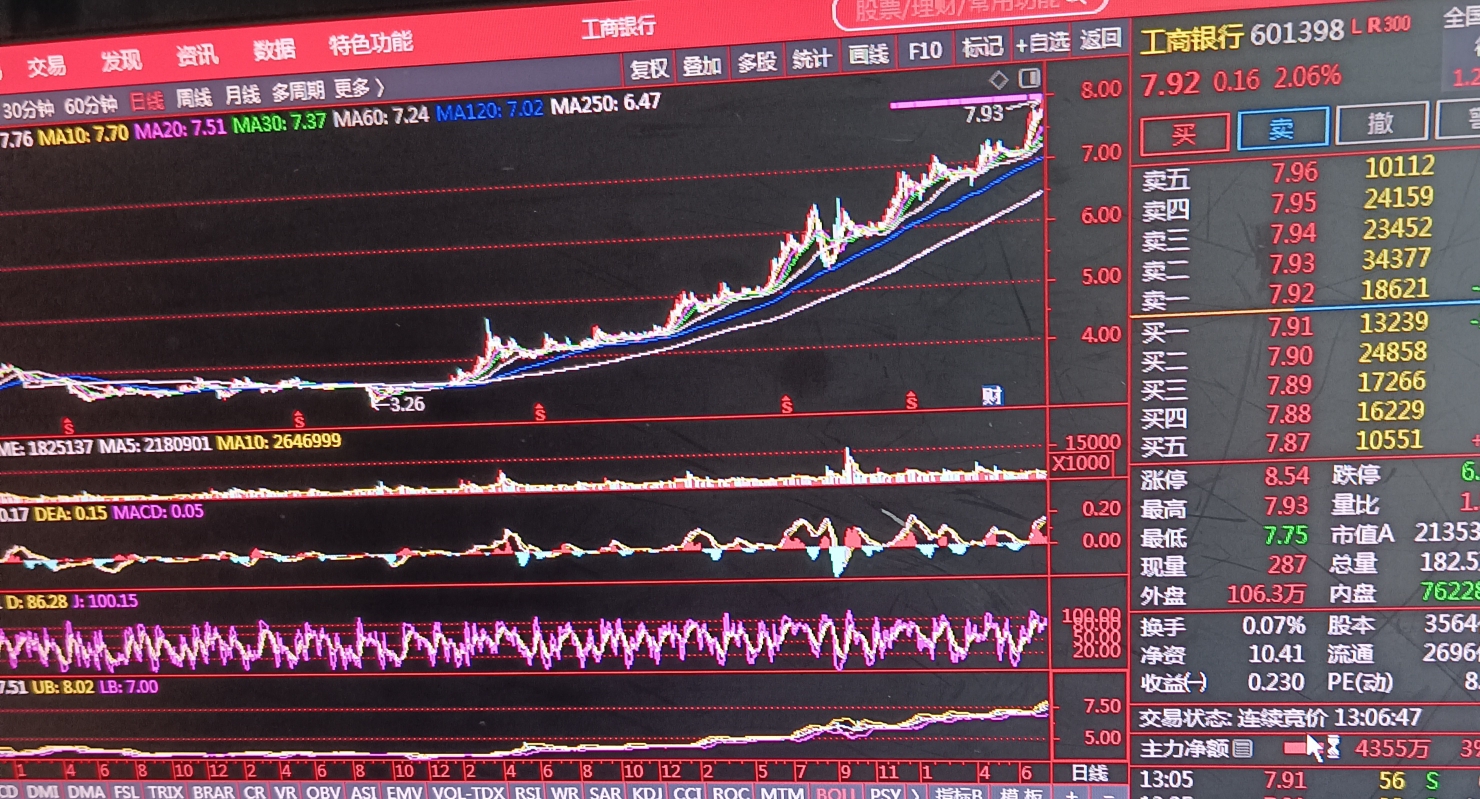Image resolution: width=1480 pixels, height=799 pixels.
Task: Expand more indicators arrow after PSY
Action: click(914, 792)
